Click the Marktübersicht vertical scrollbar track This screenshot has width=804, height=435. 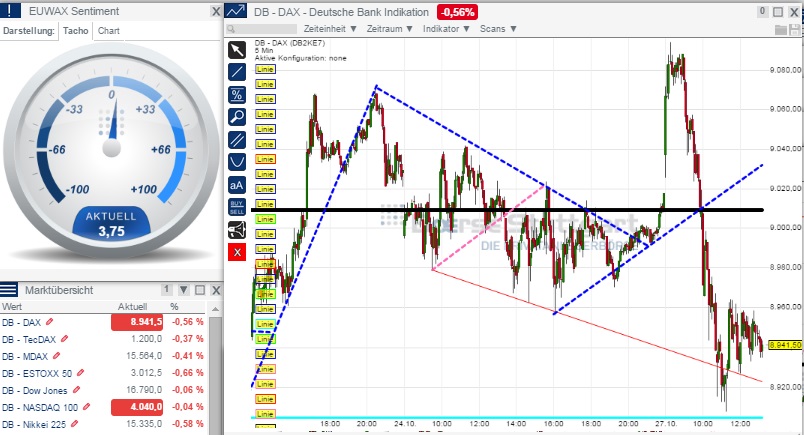click(215, 374)
